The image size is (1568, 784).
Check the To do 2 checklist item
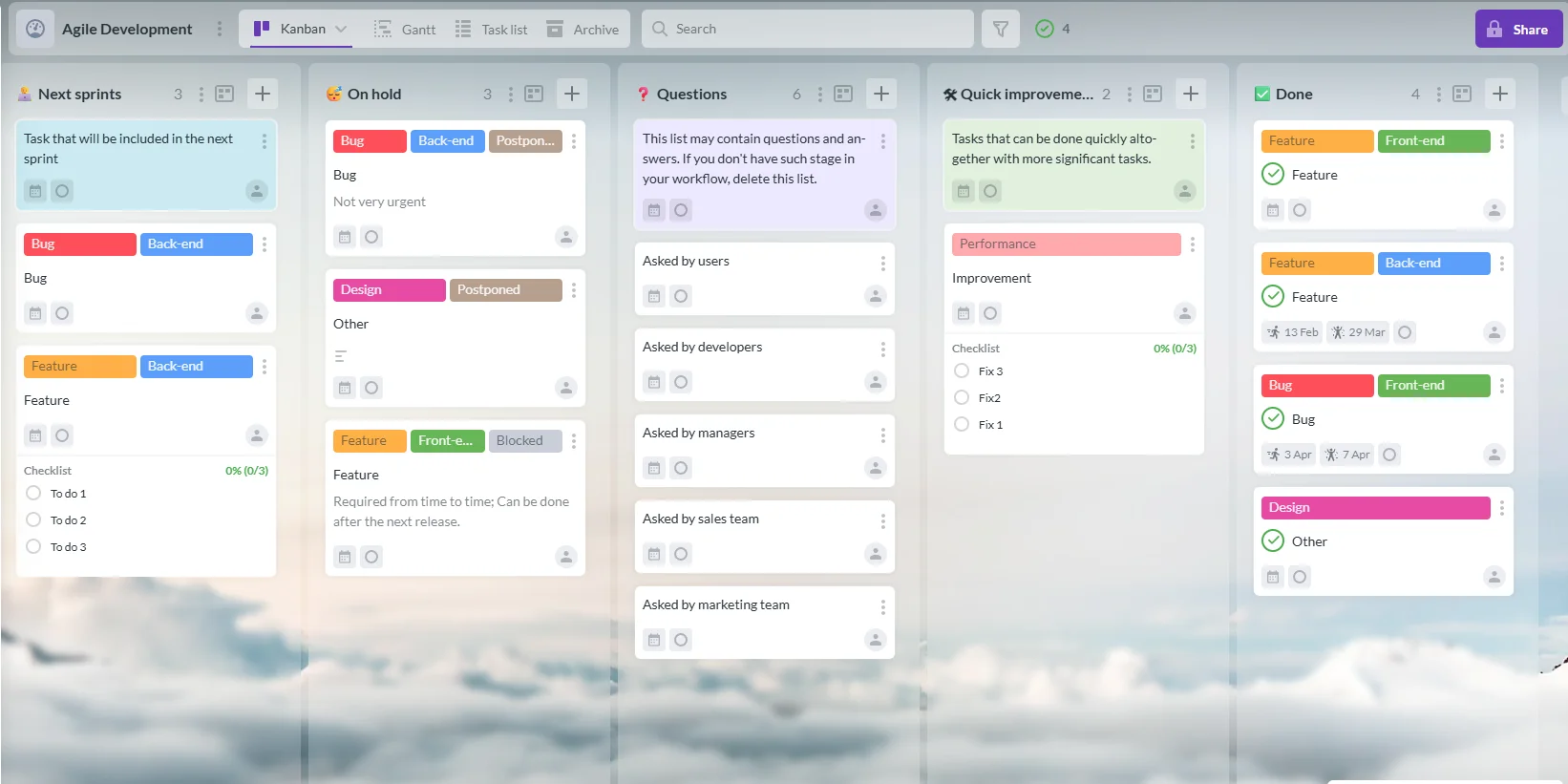(x=33, y=519)
